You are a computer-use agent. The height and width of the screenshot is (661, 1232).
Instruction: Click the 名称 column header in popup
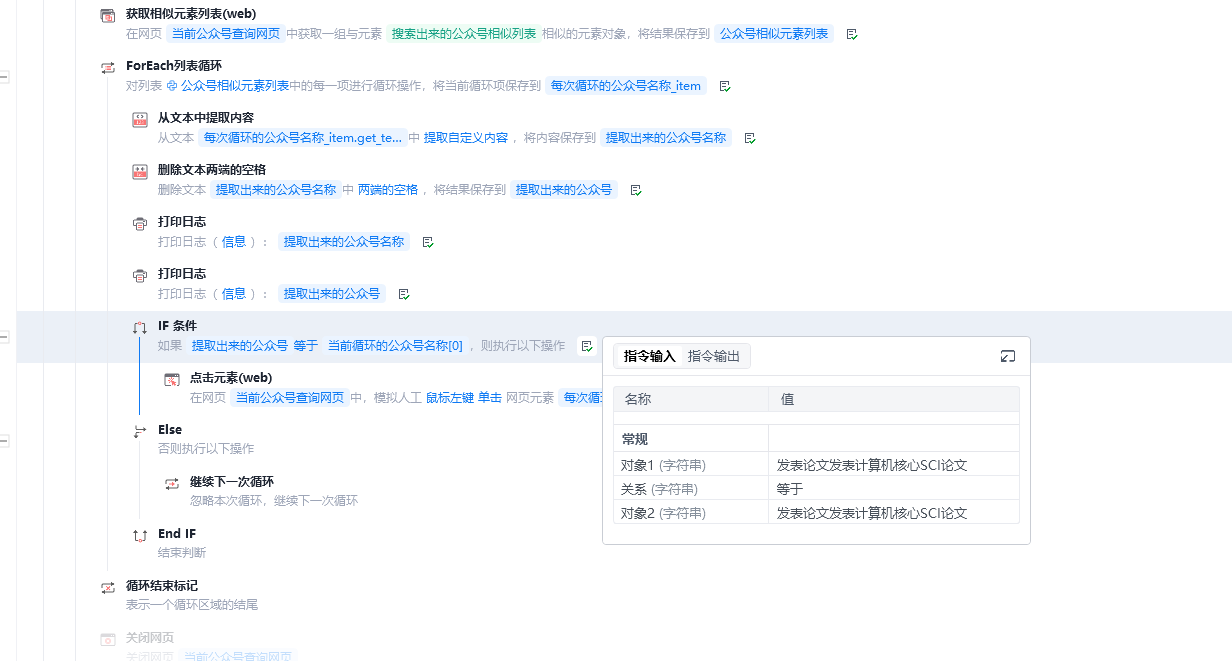coord(691,399)
